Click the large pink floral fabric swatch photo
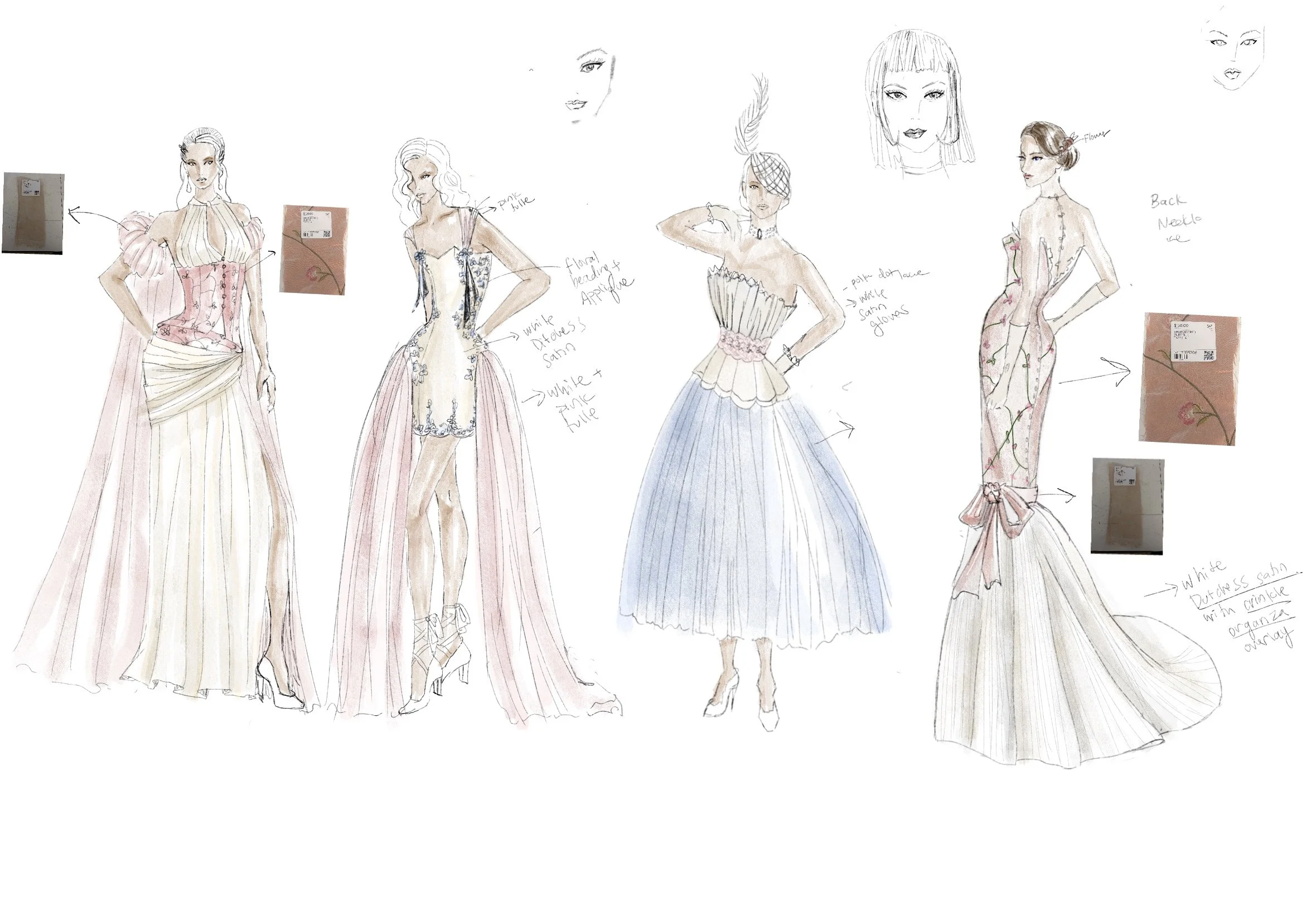 point(1189,379)
